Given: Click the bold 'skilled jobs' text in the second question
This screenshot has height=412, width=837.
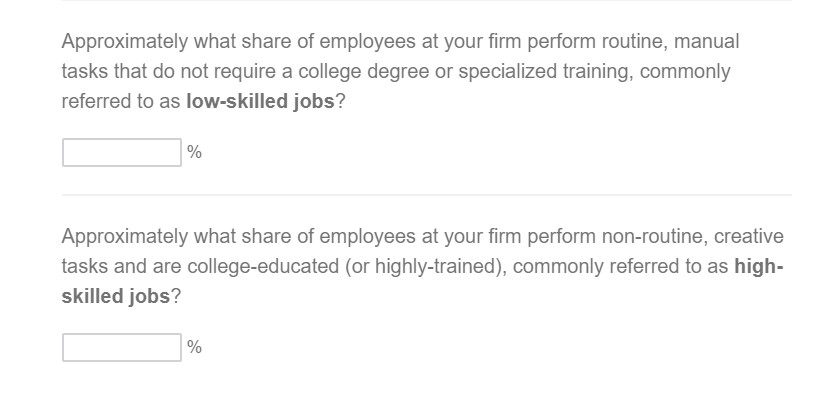Looking at the screenshot, I should [116, 296].
